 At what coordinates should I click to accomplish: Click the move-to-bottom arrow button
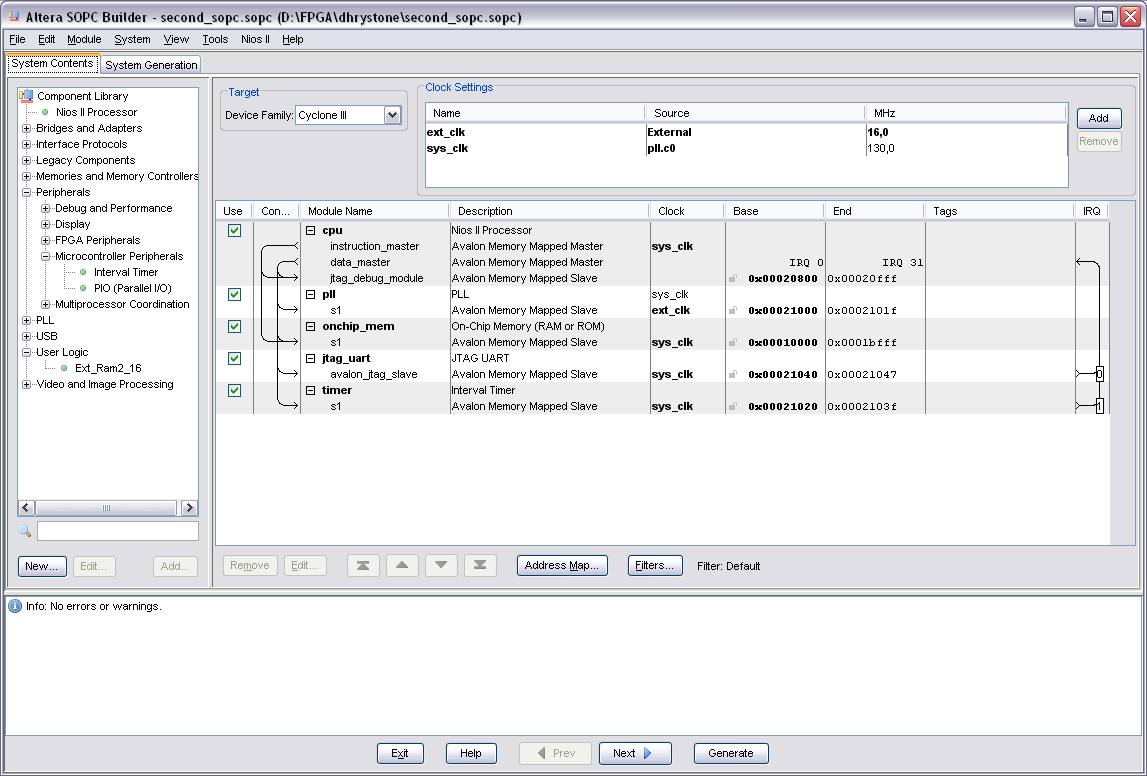pyautogui.click(x=480, y=566)
